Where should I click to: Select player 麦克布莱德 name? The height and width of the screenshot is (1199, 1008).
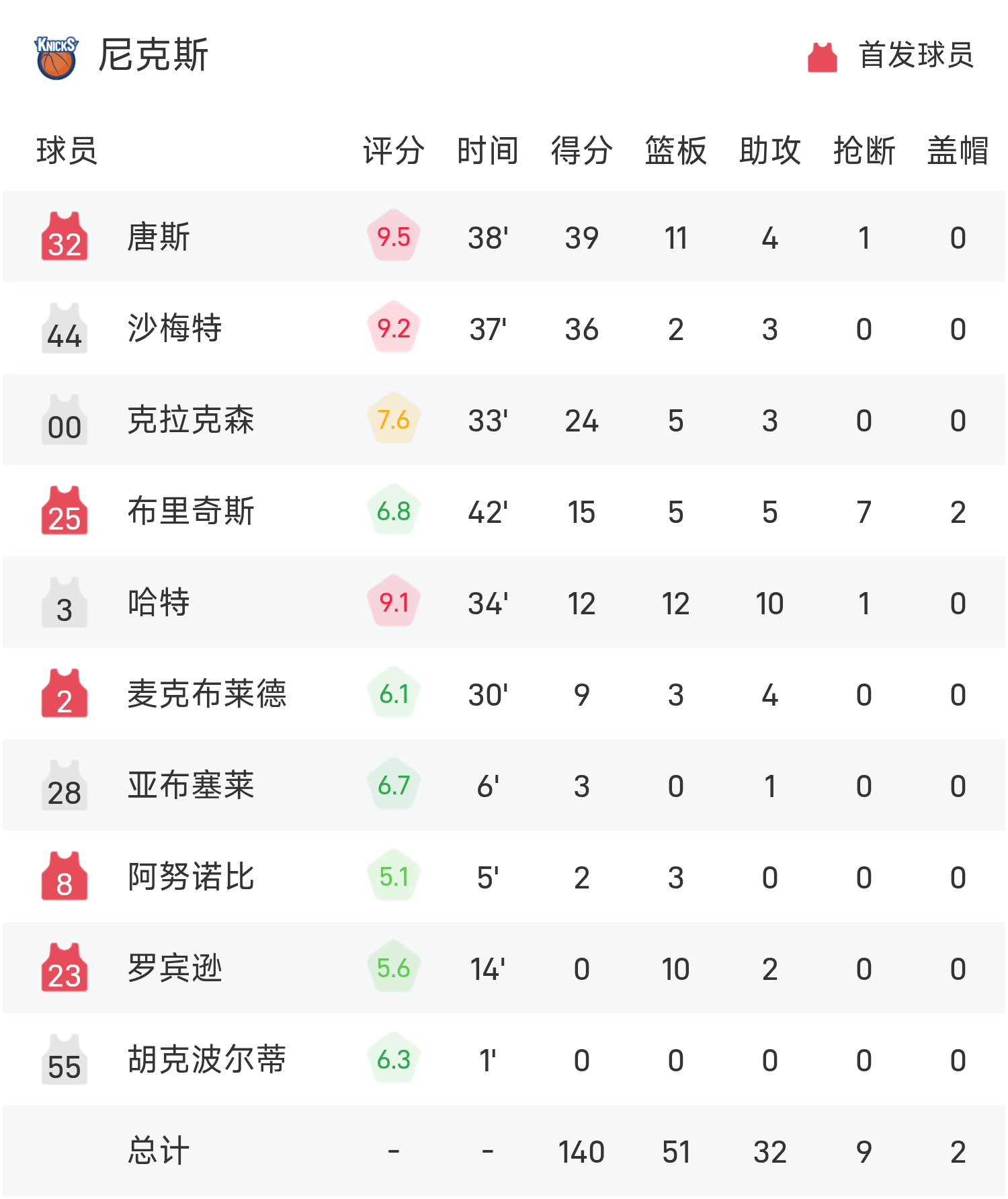(207, 694)
